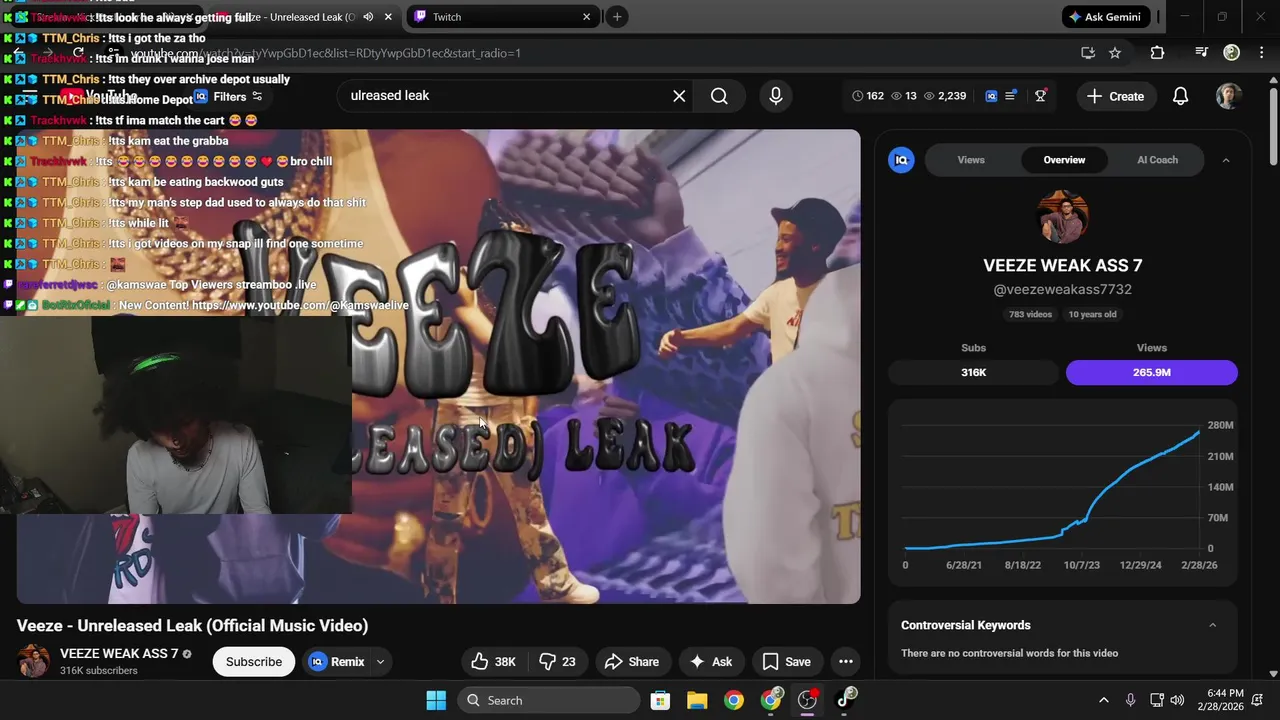Select the Overview tab

[1064, 160]
